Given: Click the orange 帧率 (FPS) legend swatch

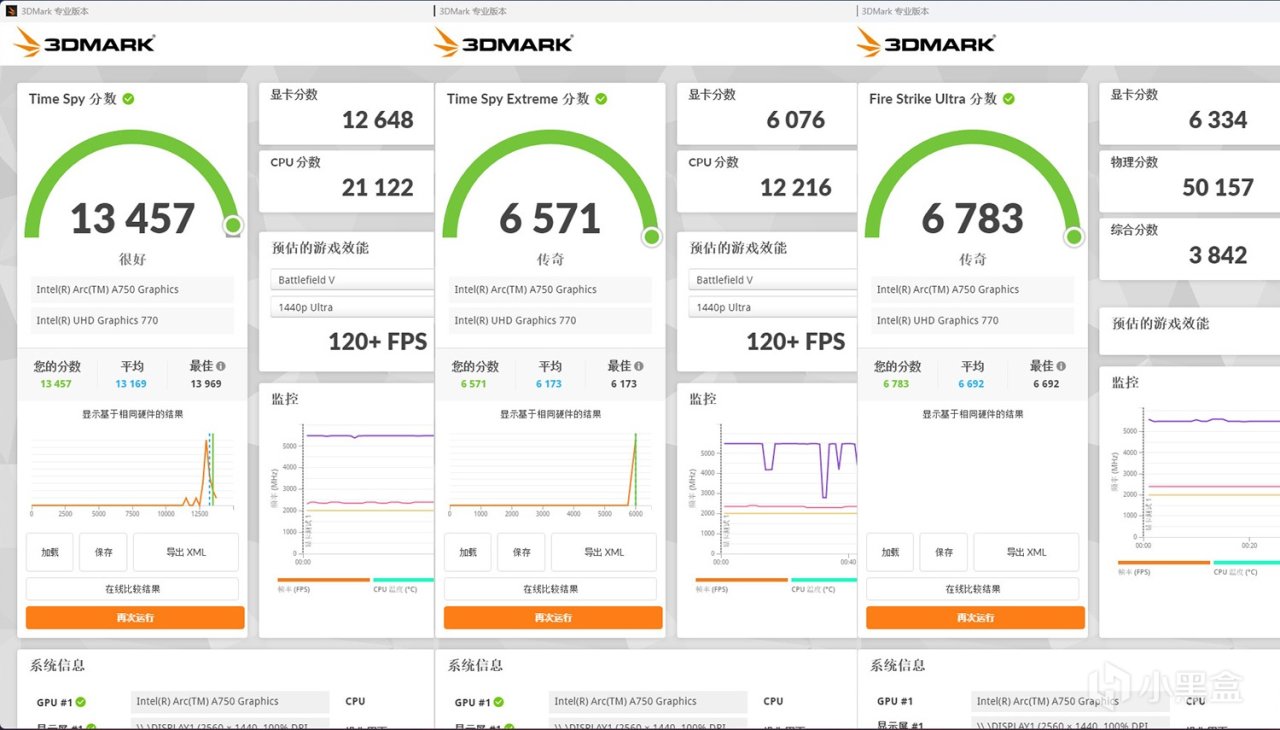Looking at the screenshot, I should 322,579.
